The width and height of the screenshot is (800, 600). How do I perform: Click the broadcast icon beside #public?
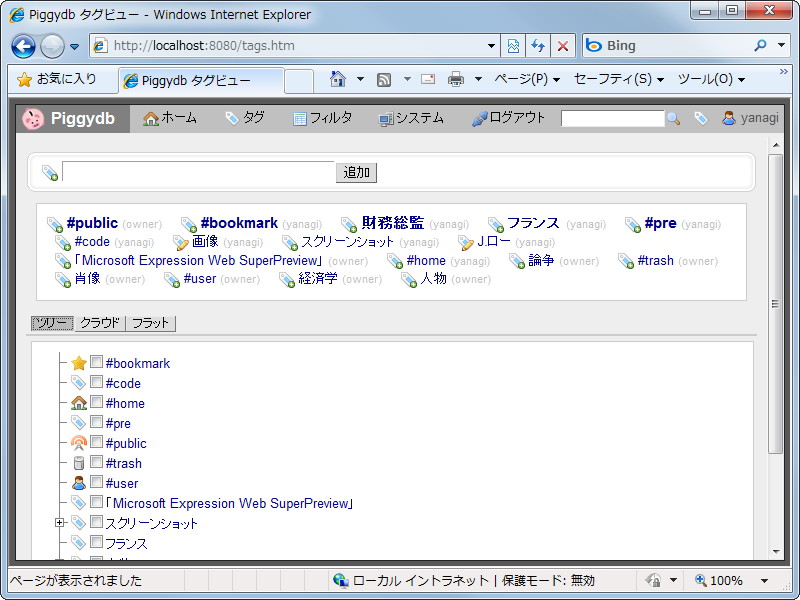pos(79,443)
